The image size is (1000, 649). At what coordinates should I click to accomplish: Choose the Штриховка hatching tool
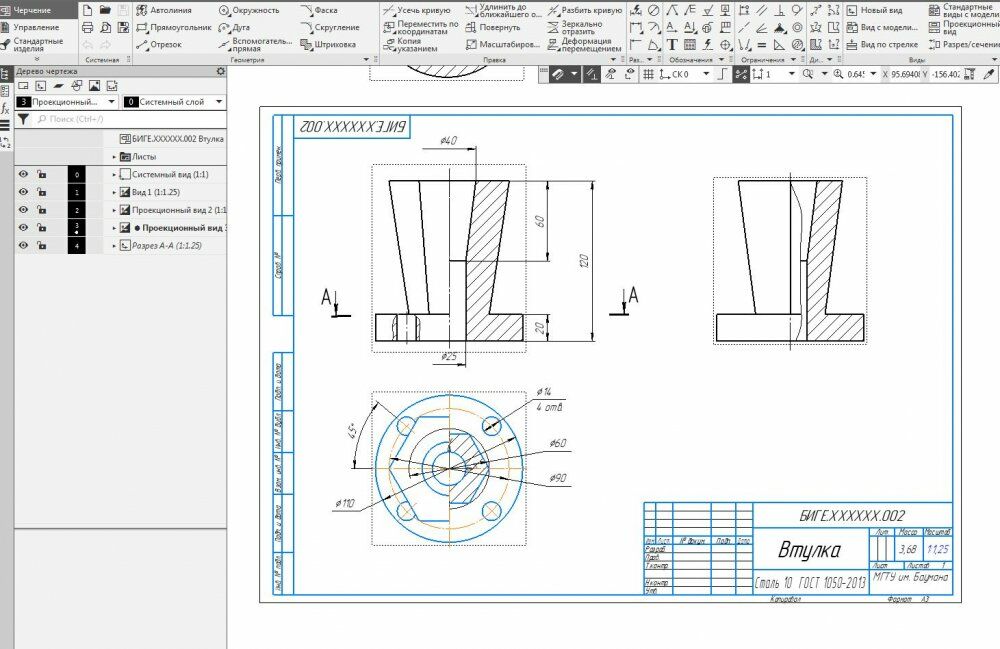328,45
